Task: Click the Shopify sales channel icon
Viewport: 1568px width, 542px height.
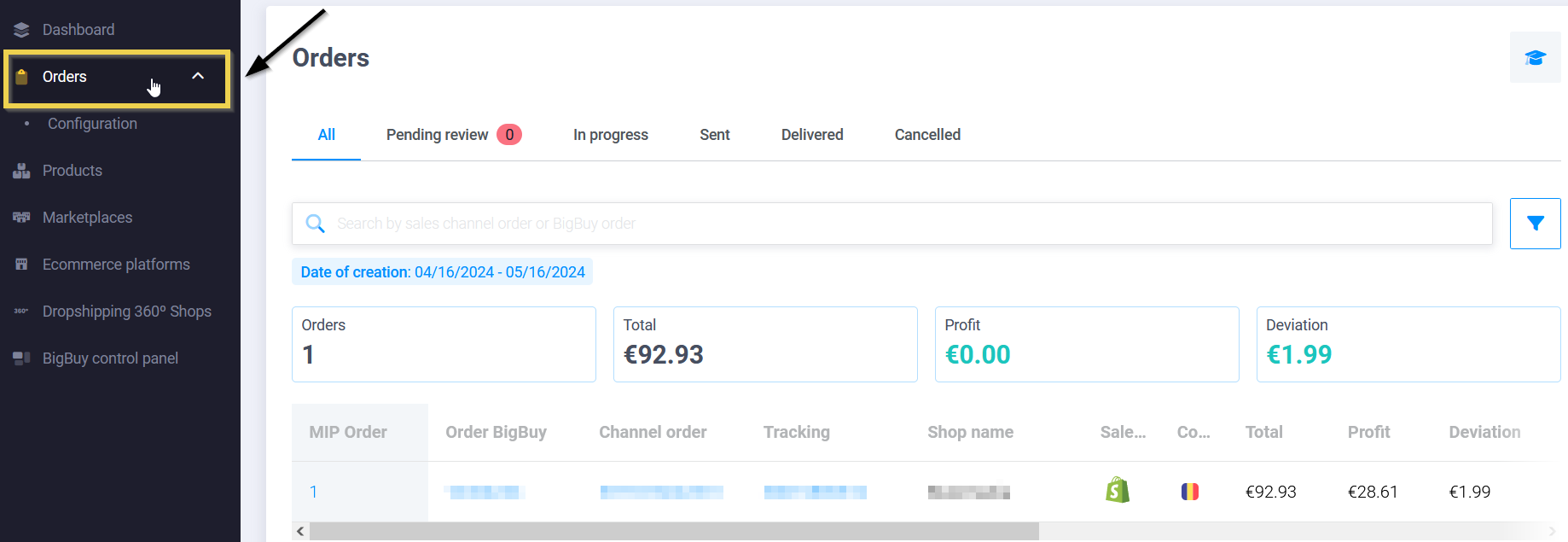Action: coord(1117,491)
